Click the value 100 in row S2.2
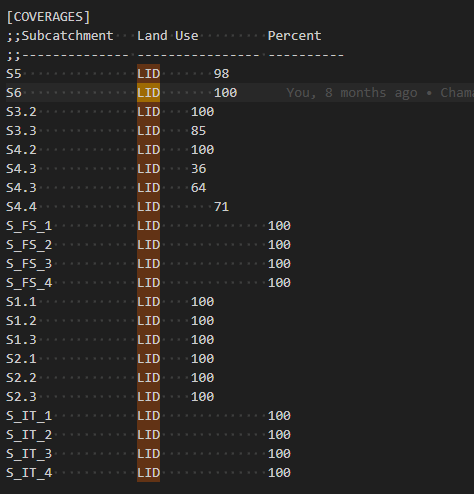This screenshot has width=474, height=494. [x=202, y=378]
